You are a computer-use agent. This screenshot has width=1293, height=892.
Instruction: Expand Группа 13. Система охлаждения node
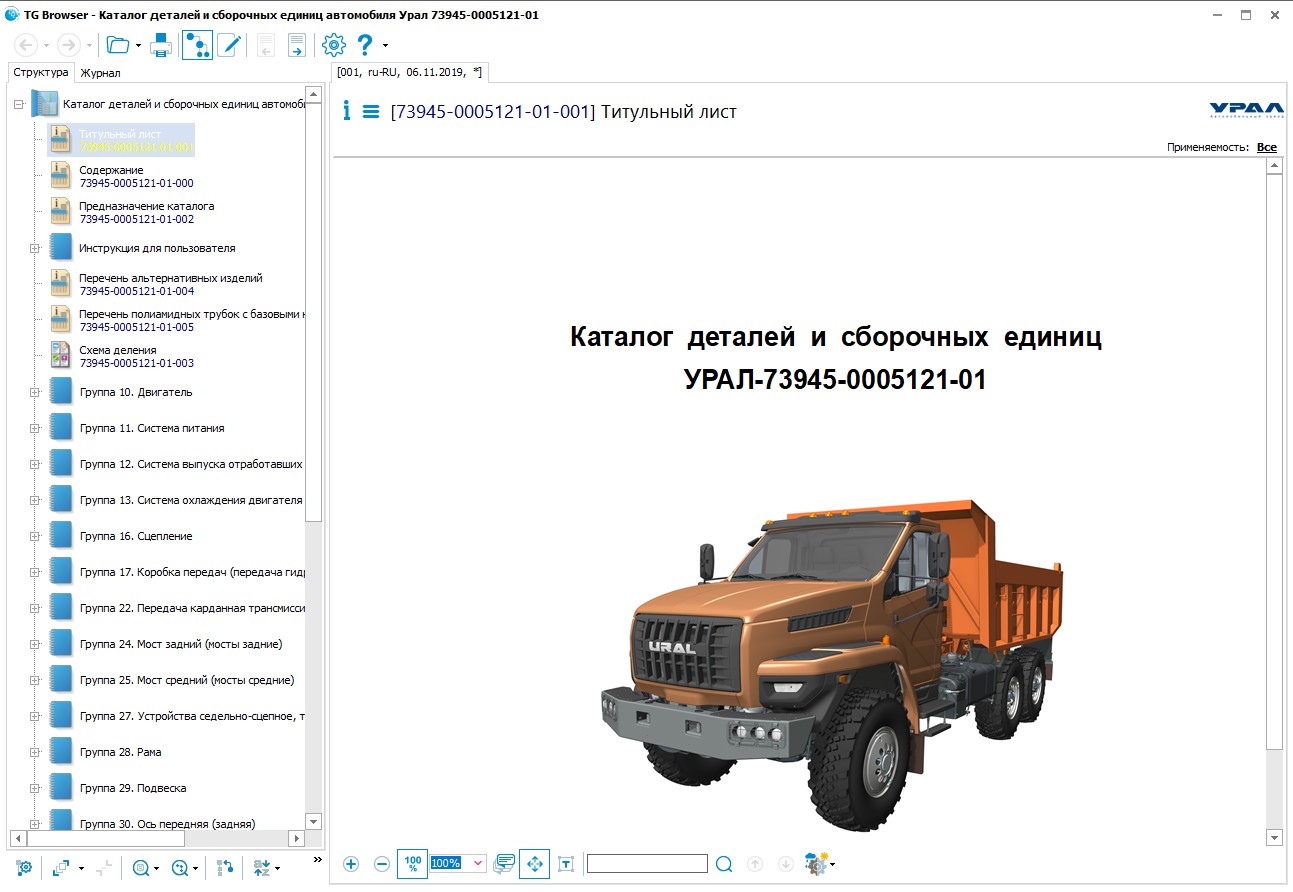point(34,500)
